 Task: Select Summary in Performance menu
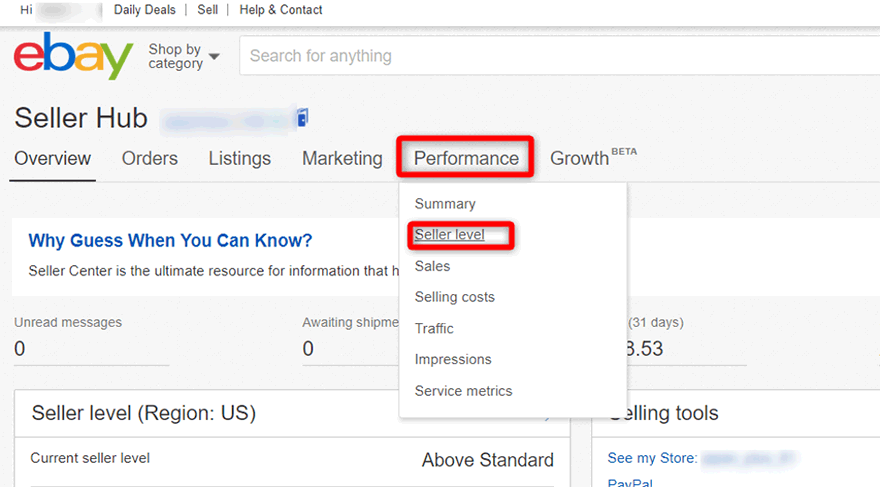(x=445, y=204)
